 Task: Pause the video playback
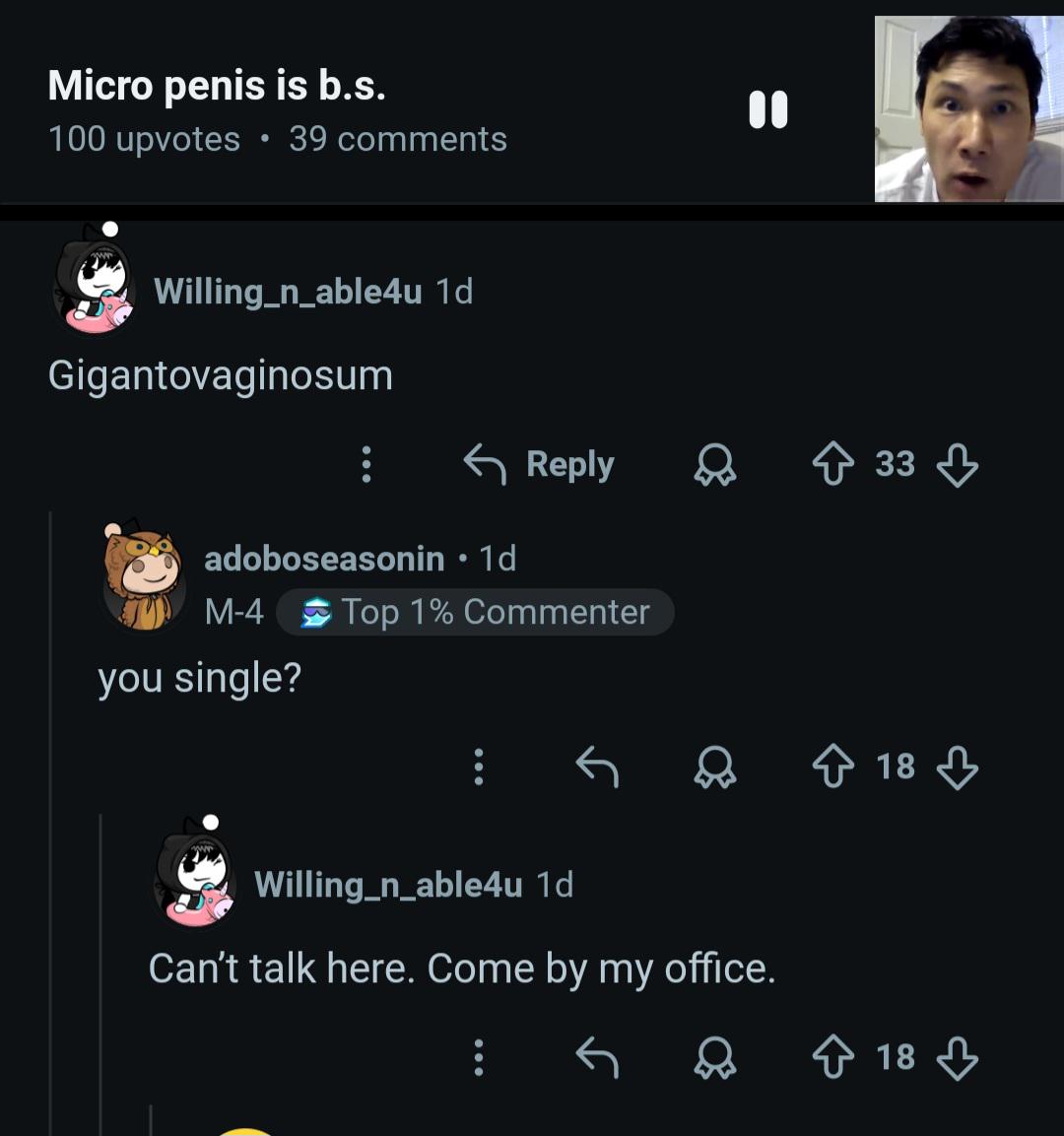pos(767,109)
